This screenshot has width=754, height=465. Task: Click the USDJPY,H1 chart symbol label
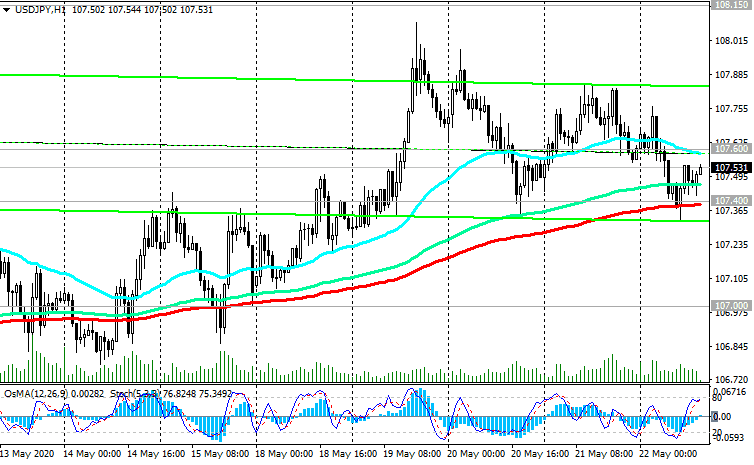(40, 10)
